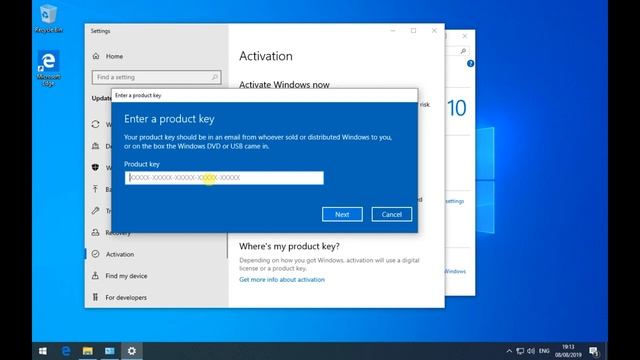Click the Windows Update refresh arrows icon
This screenshot has height=360, width=640.
tap(96, 124)
